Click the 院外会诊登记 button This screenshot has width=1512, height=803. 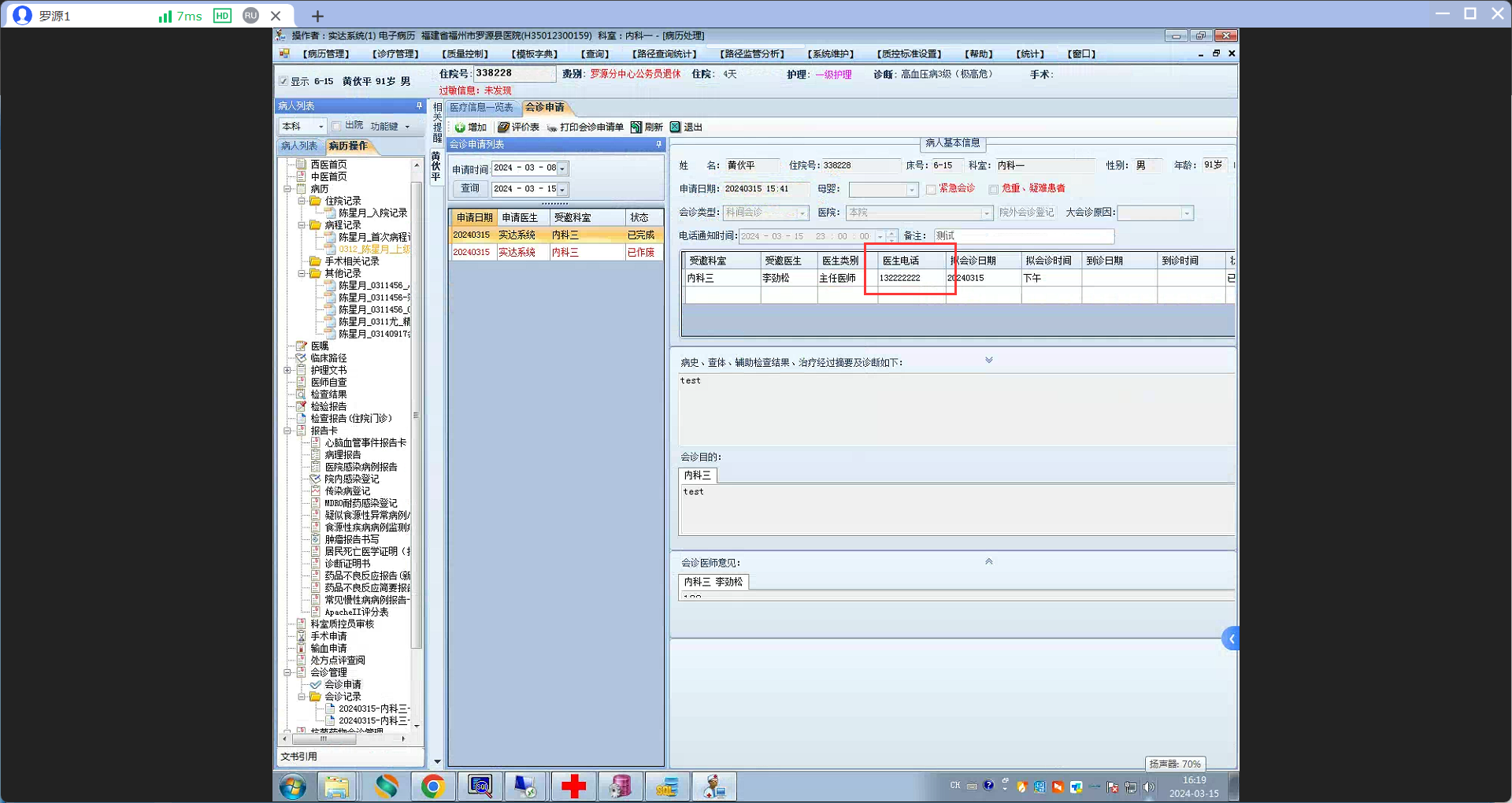pyautogui.click(x=1026, y=213)
